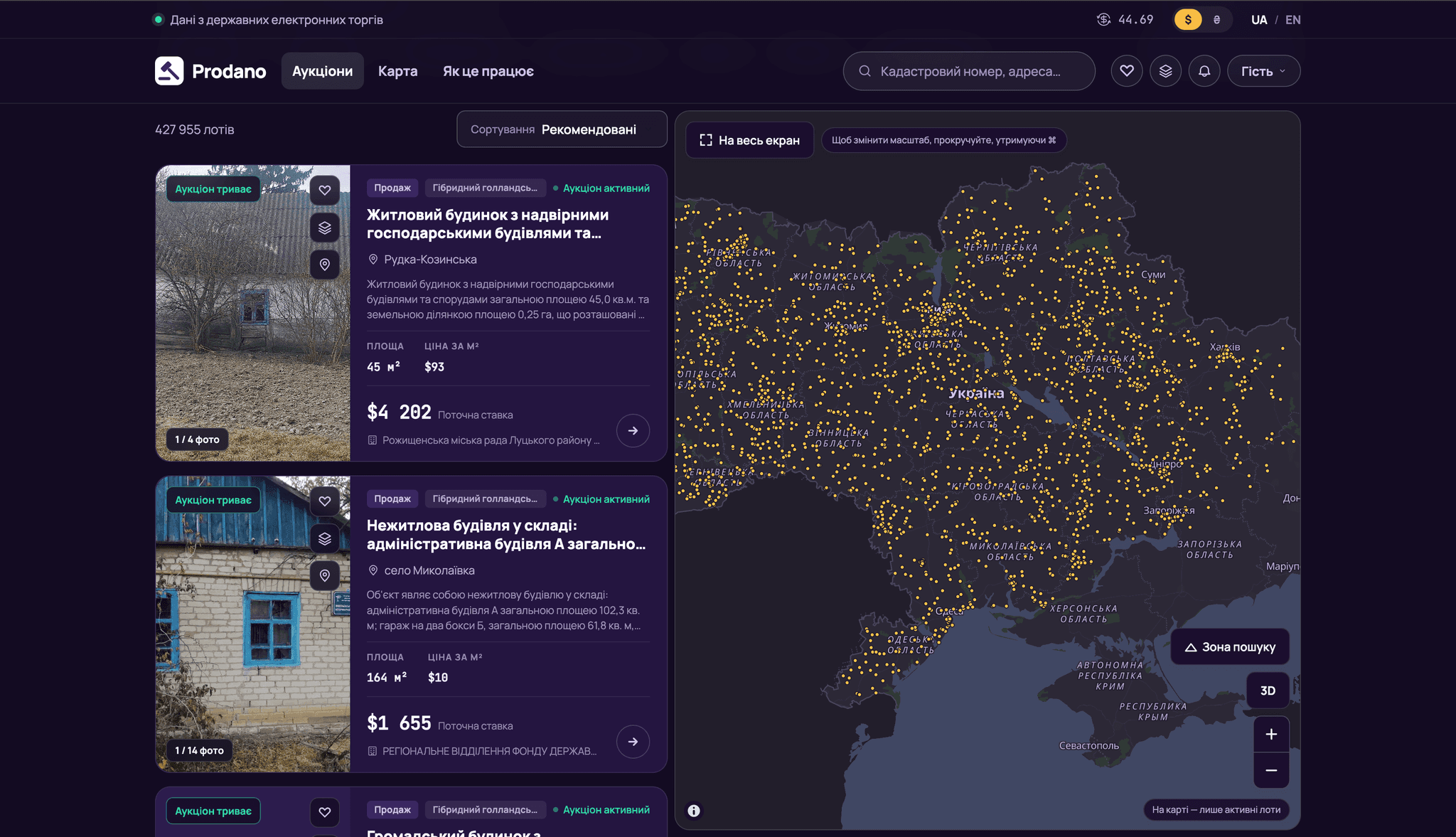Open the Сортування Рекомендовані sort dropdown
This screenshot has height=837, width=1456.
click(562, 129)
